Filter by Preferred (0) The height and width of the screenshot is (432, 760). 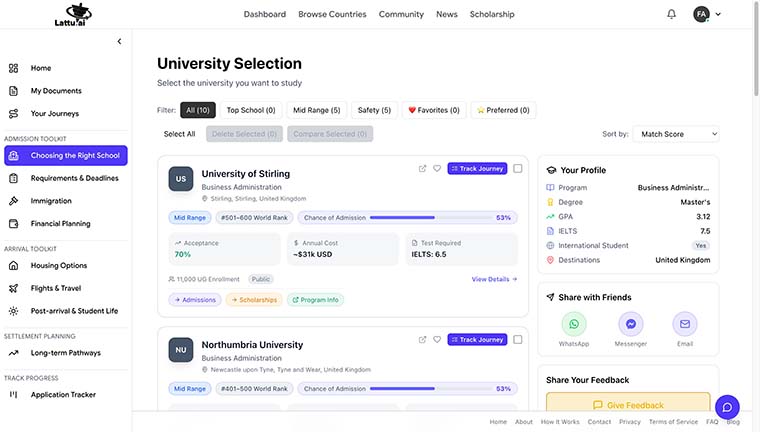503,110
